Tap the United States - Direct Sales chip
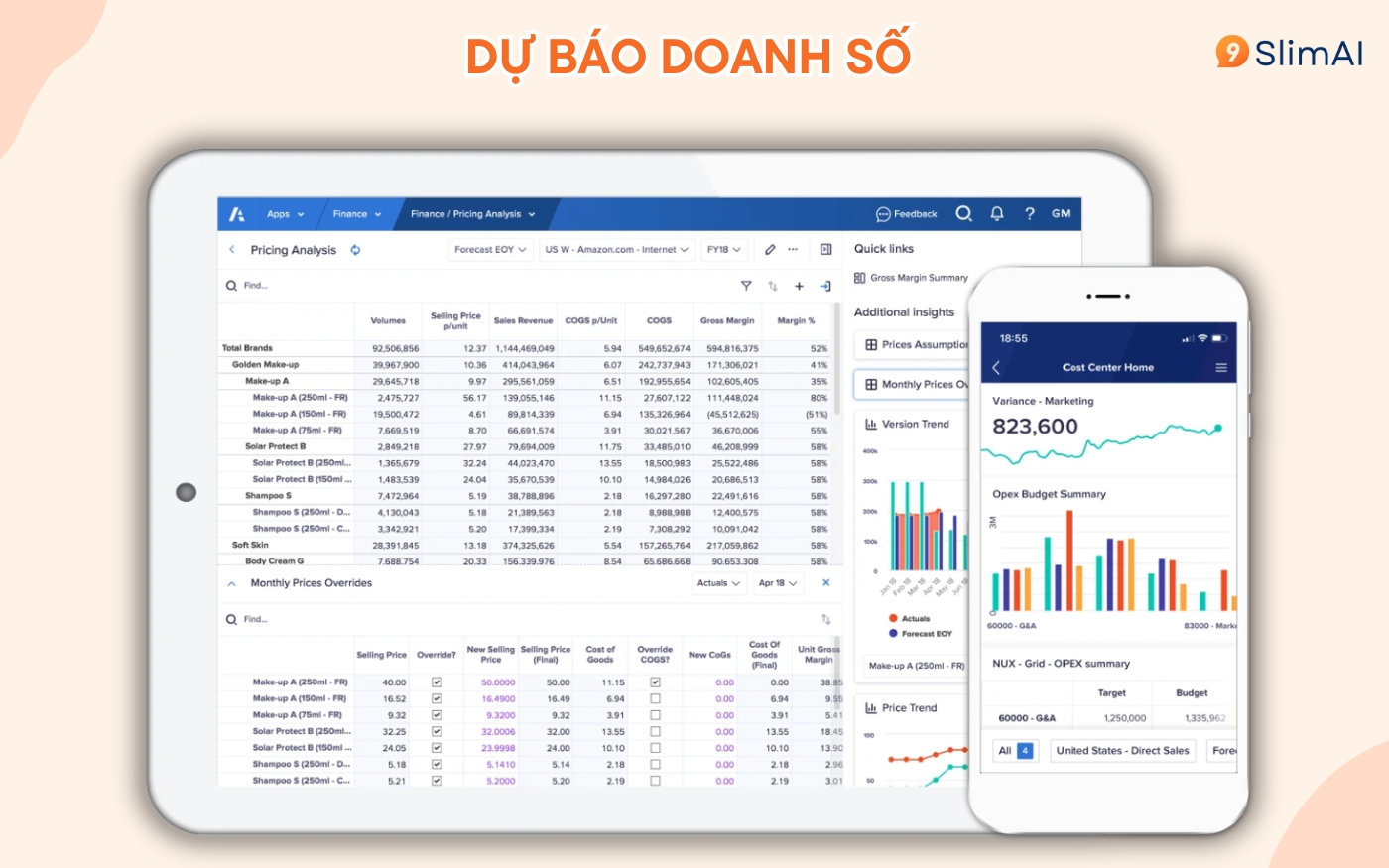This screenshot has width=1389, height=868. click(1122, 751)
